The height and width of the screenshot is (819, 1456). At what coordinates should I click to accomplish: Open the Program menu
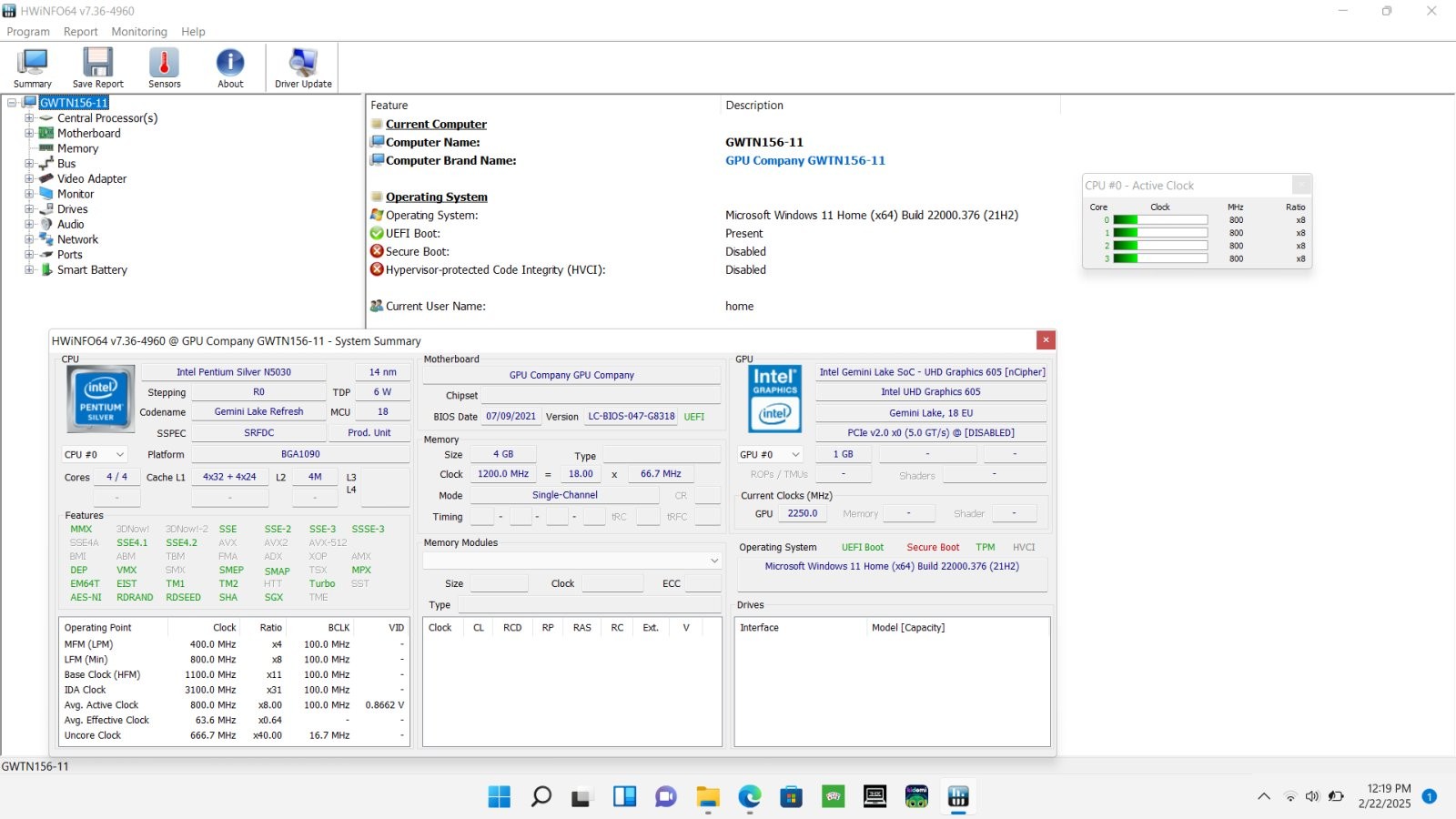pos(28,32)
